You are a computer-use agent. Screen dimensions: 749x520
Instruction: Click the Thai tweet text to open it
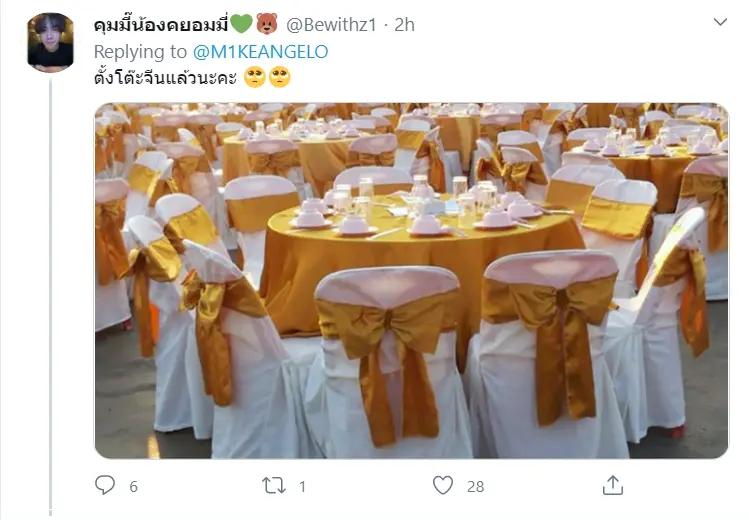165,77
